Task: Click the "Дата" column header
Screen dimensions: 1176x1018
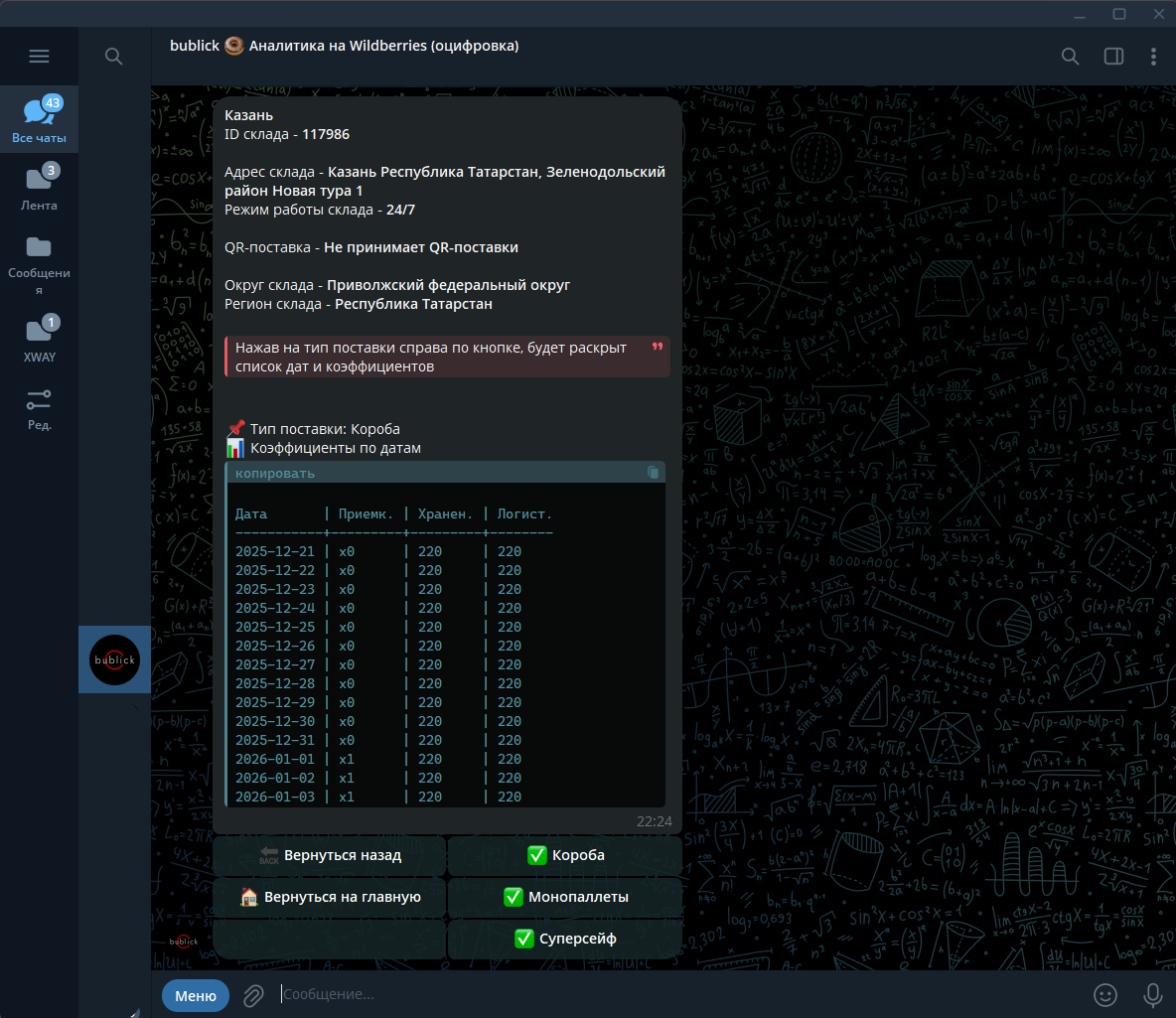Action: click(x=251, y=513)
